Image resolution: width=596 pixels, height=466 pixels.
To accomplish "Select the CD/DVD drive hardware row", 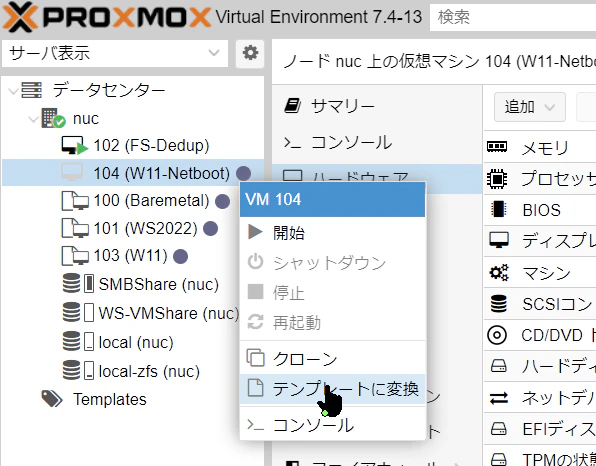I will (540, 335).
